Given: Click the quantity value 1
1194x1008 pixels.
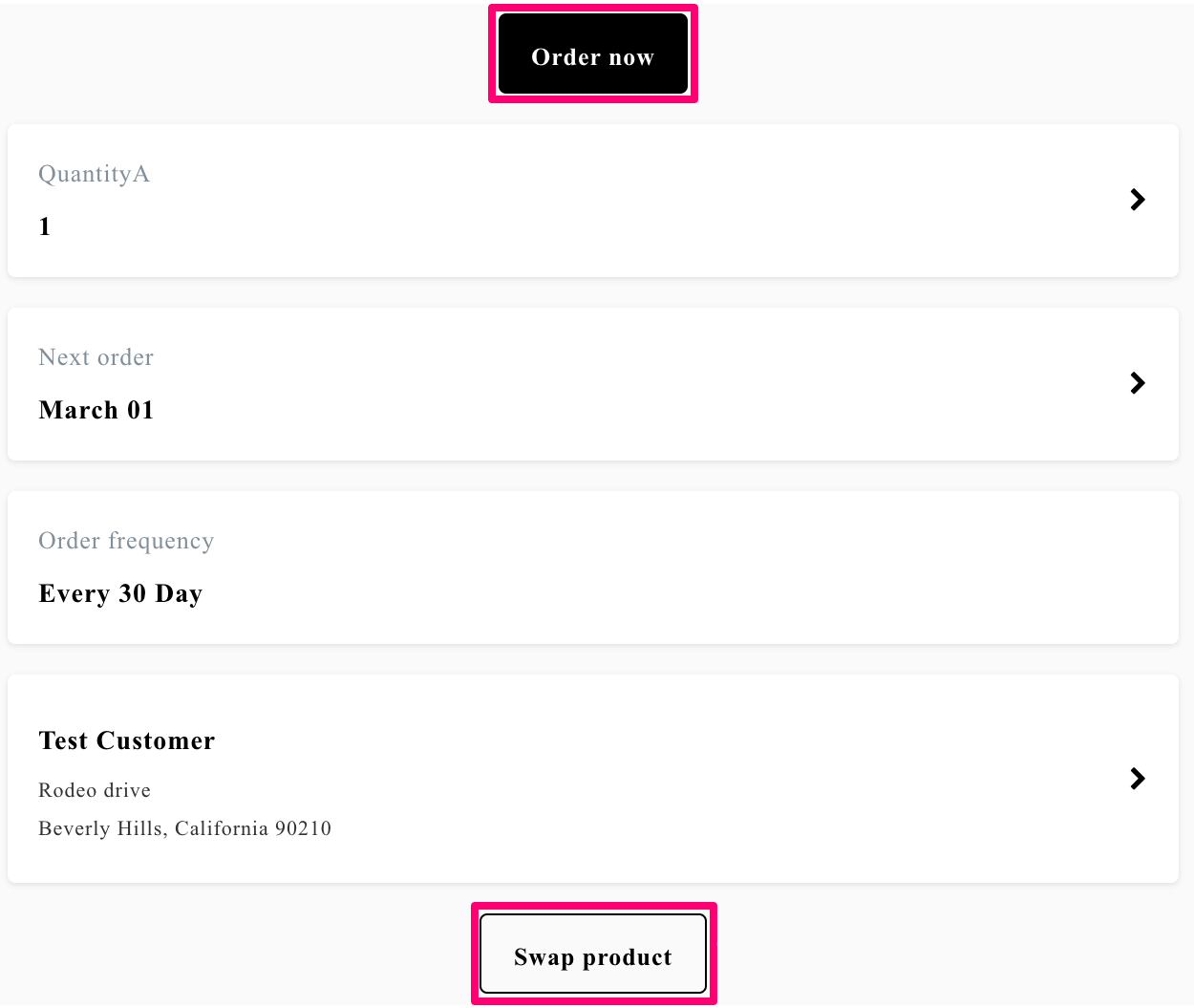Looking at the screenshot, I should tap(45, 226).
